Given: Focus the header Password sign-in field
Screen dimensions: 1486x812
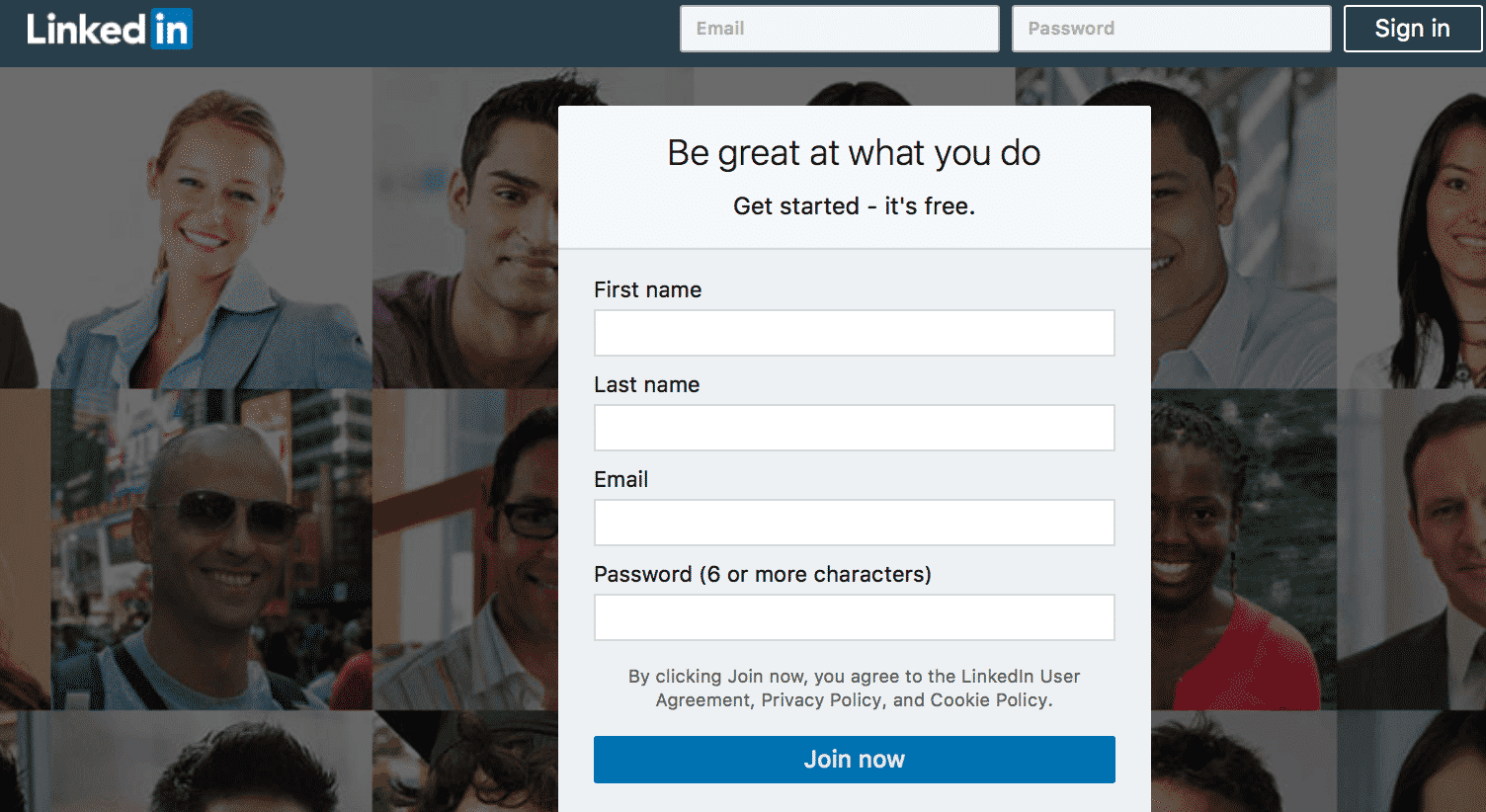Looking at the screenshot, I should pyautogui.click(x=1171, y=29).
